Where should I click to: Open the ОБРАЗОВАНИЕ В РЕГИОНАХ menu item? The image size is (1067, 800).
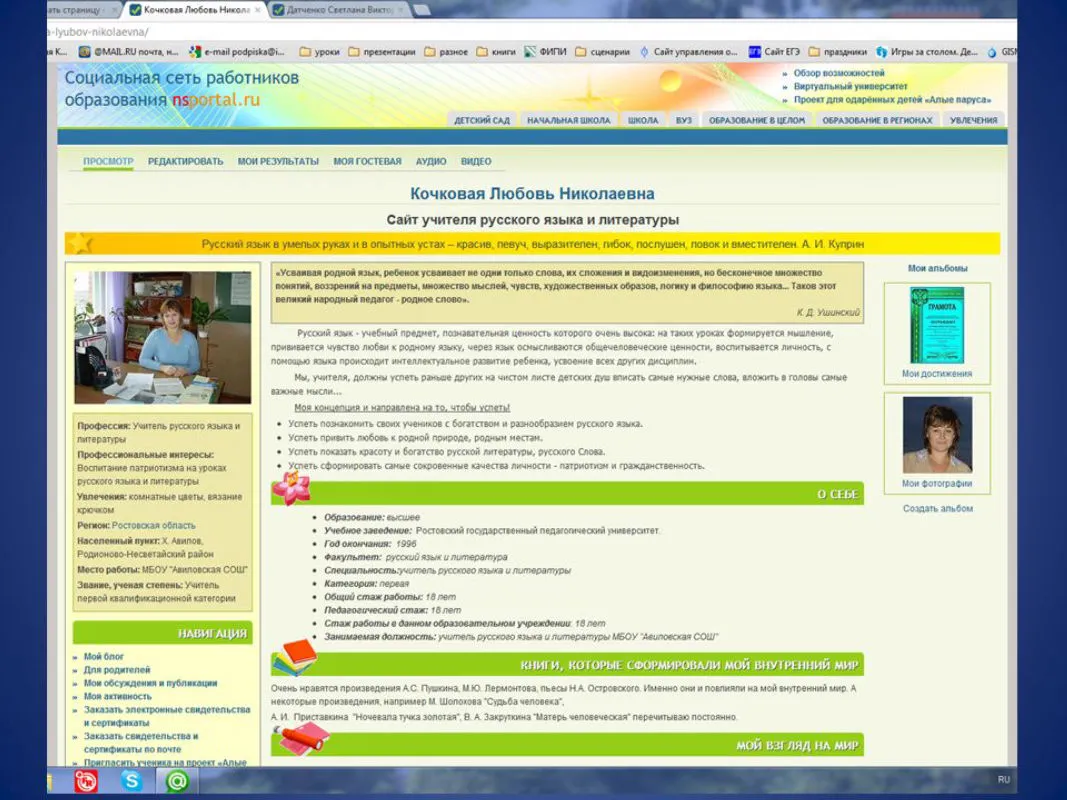point(877,120)
